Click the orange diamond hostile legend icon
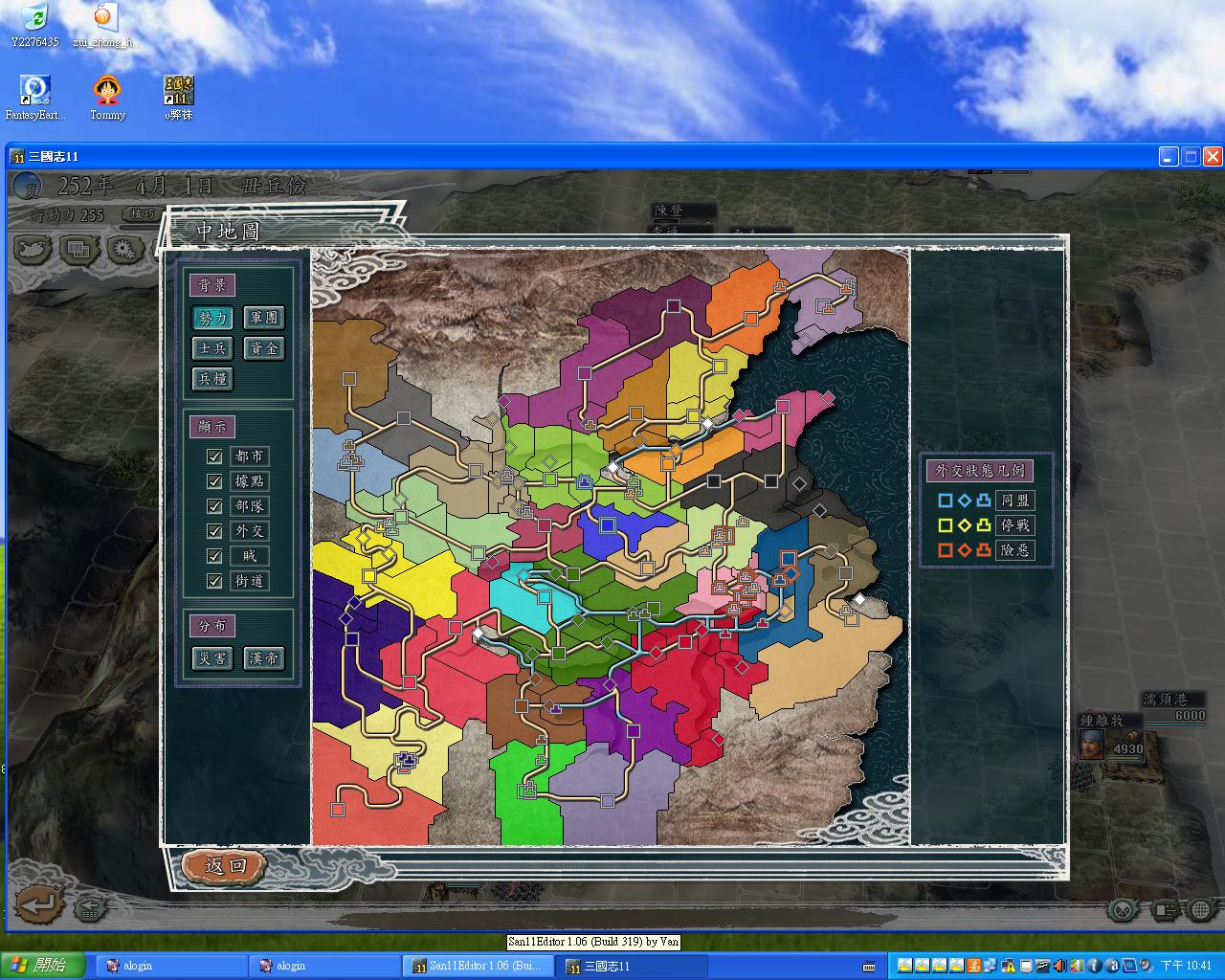Viewport: 1225px width, 980px height. pyautogui.click(x=965, y=550)
